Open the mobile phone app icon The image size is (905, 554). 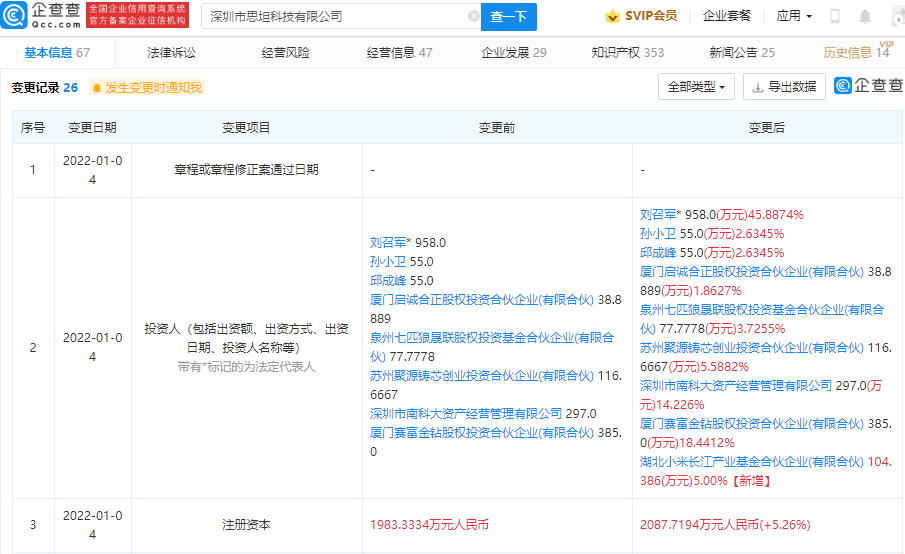point(835,16)
